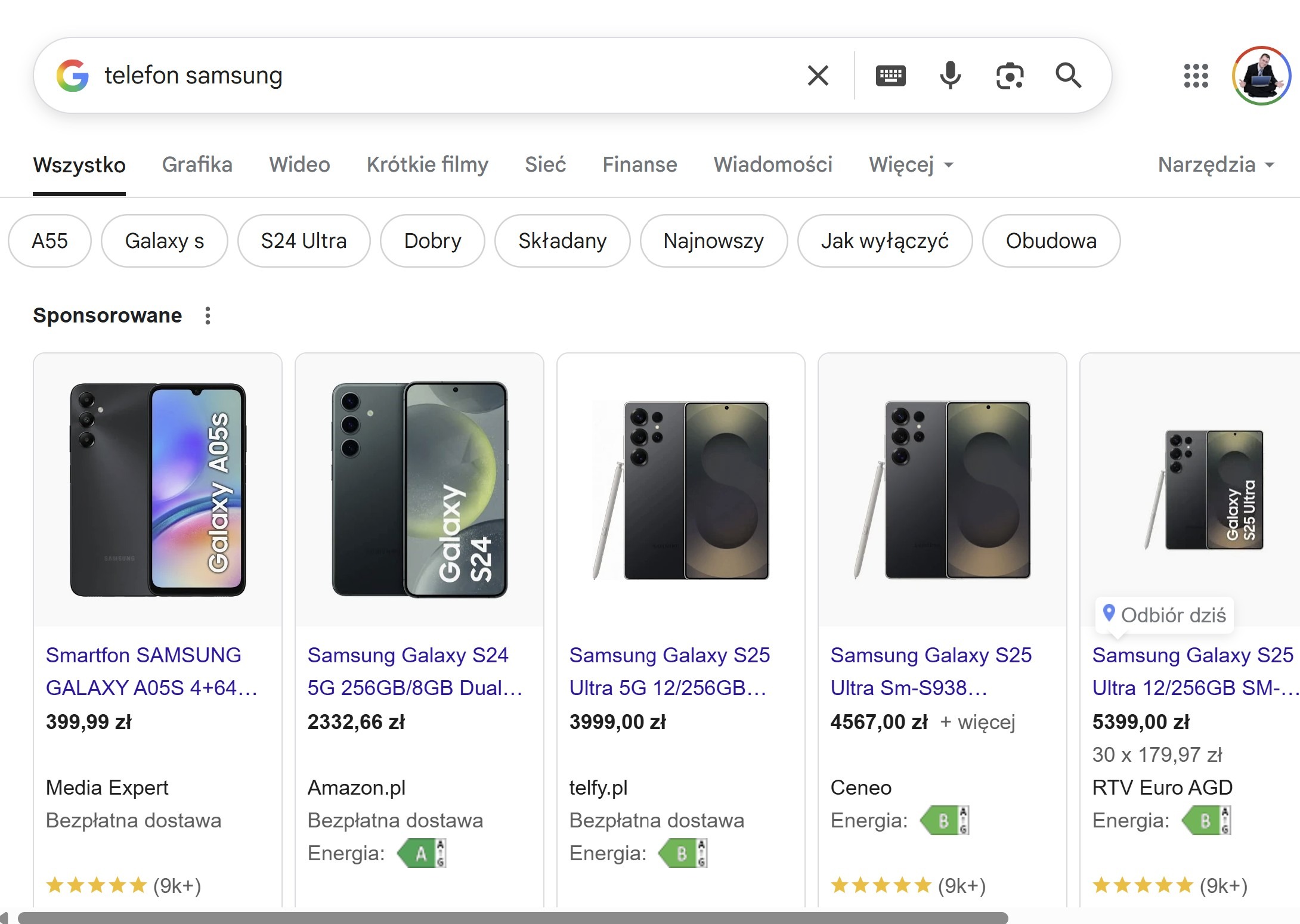Open Galaxy S24 product image

(420, 489)
